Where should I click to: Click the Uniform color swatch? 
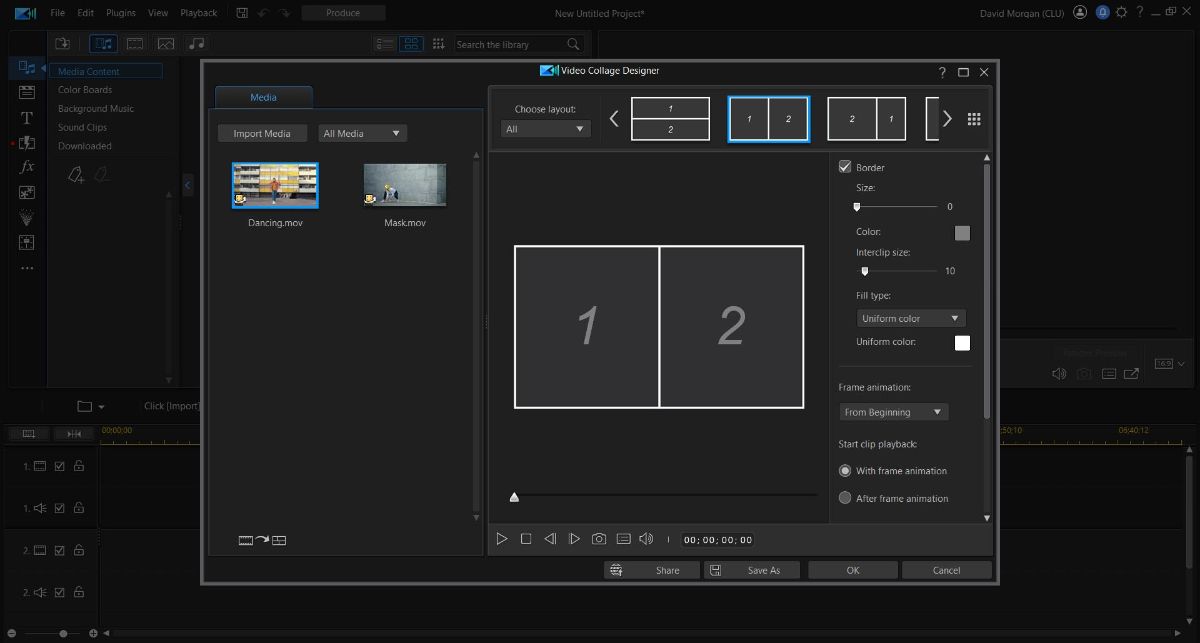pos(961,342)
